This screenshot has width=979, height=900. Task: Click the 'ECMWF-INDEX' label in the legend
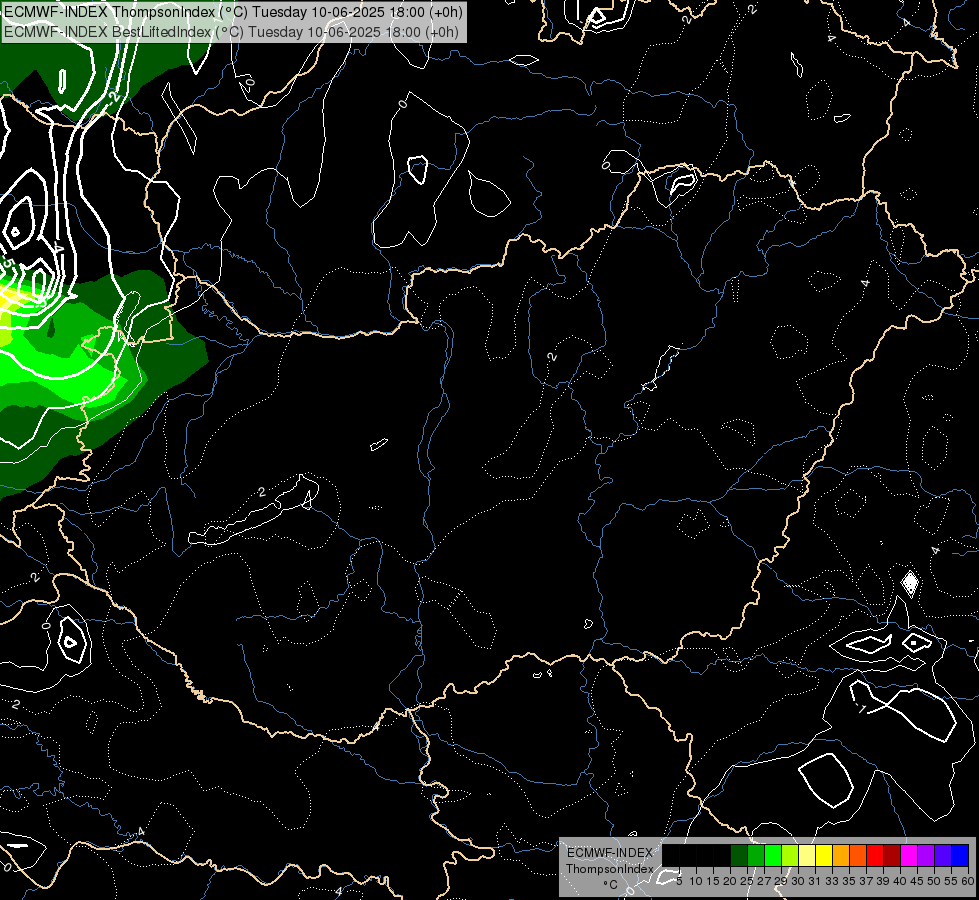coord(610,853)
